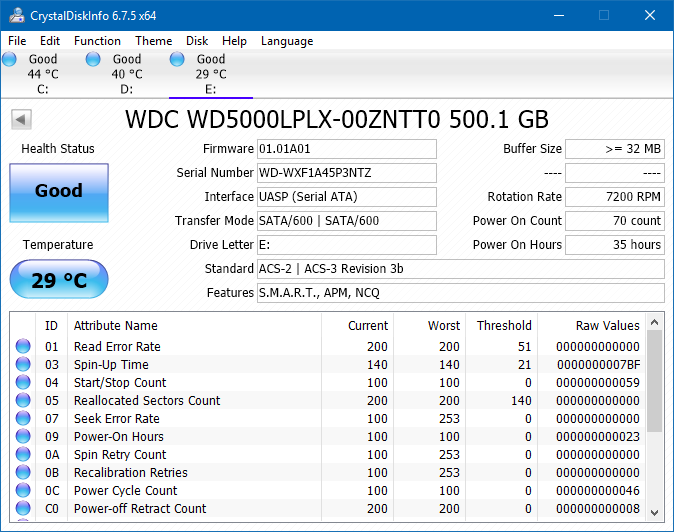Close the CrystalDiskInfo window
Image resolution: width=674 pixels, height=532 pixels.
coord(650,15)
